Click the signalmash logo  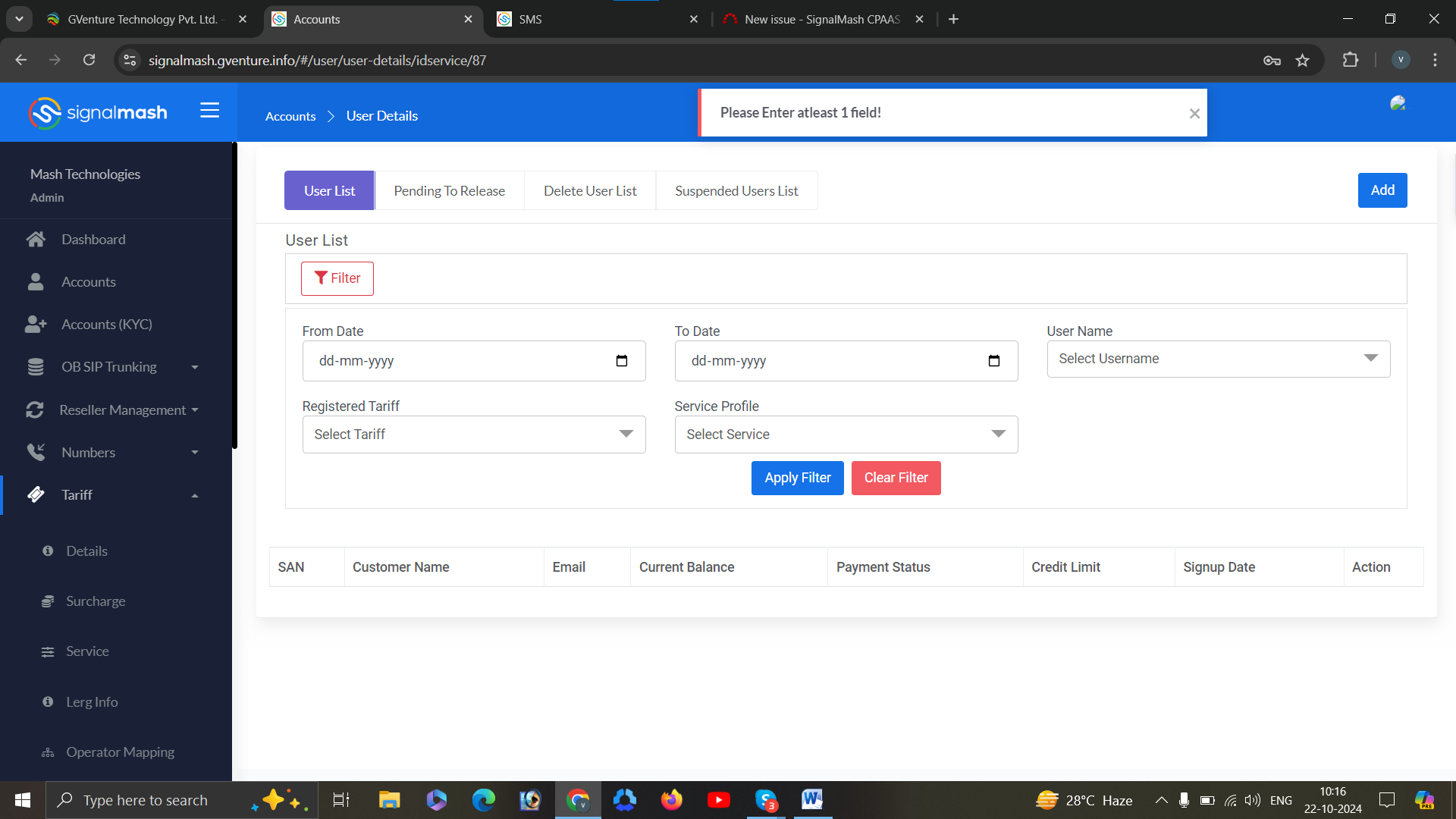[98, 113]
